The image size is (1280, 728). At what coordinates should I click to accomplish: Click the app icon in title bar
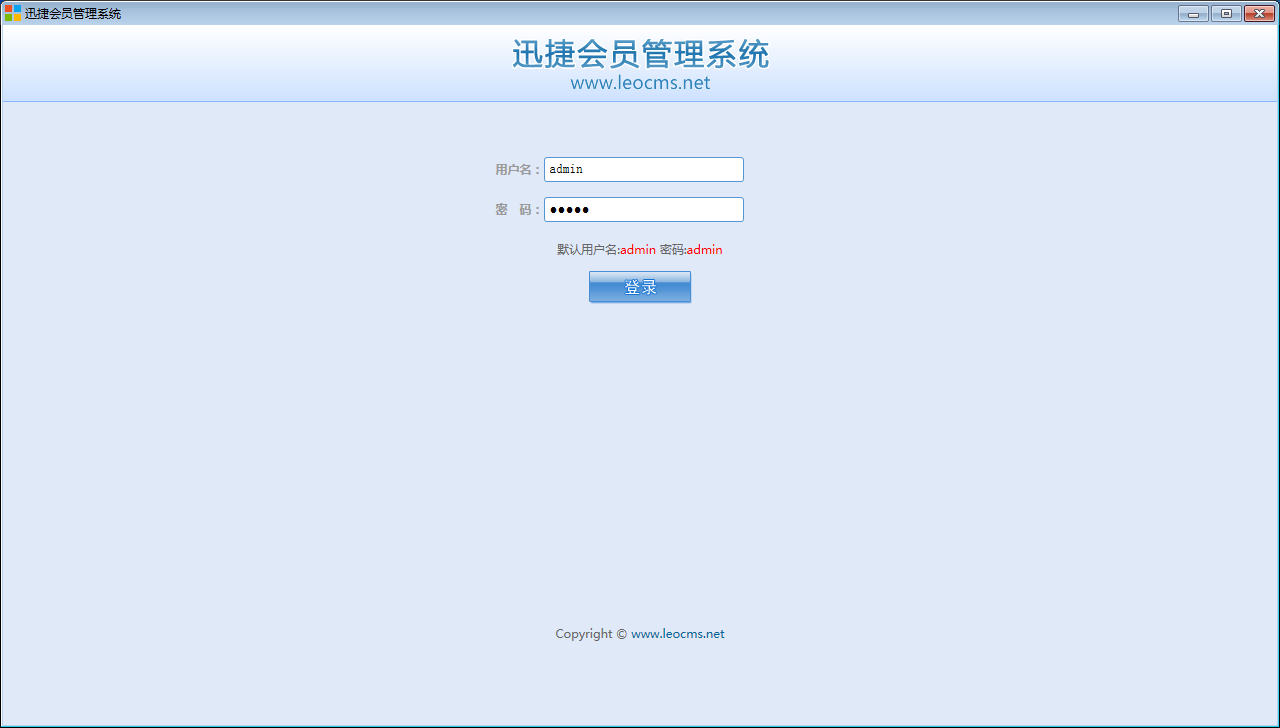point(12,13)
